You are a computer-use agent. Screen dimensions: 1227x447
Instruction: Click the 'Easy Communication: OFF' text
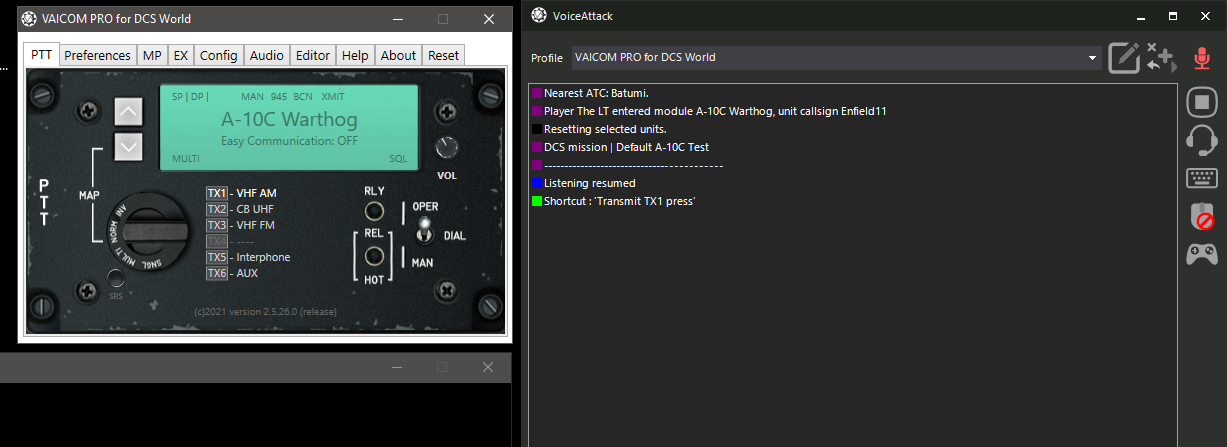click(x=289, y=141)
